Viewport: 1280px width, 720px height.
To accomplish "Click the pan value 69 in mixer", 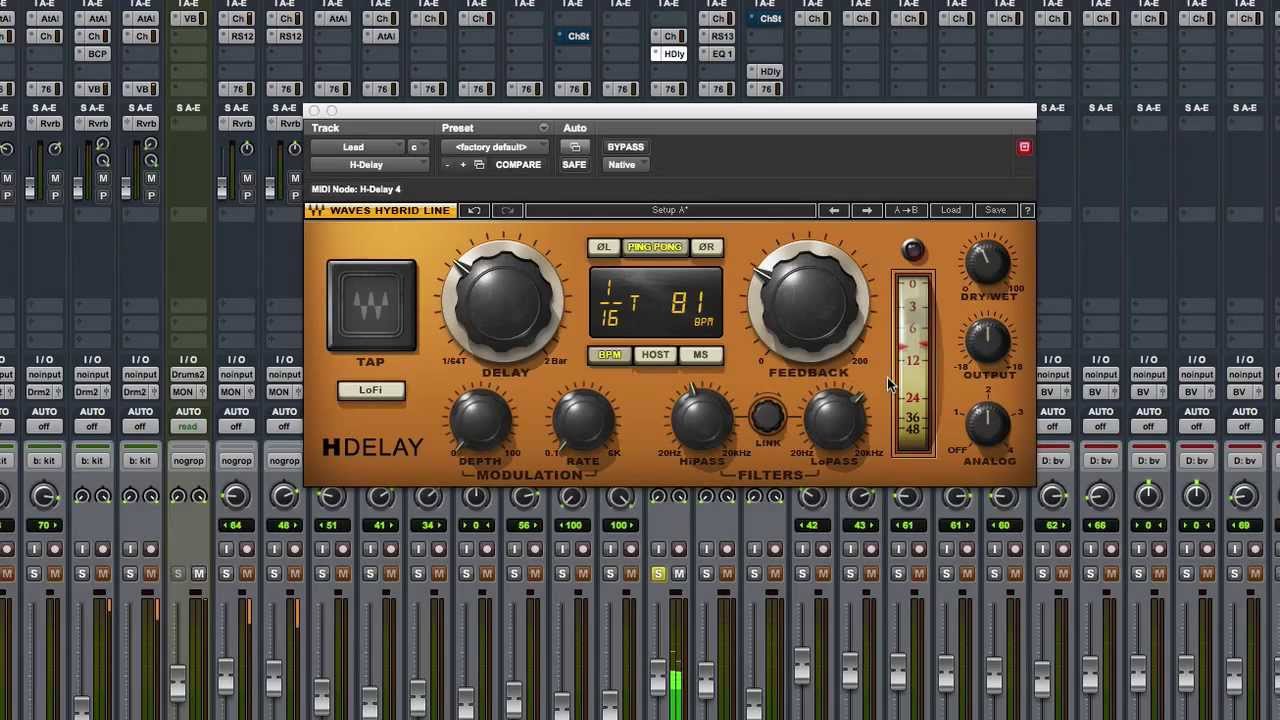I will pyautogui.click(x=1244, y=525).
